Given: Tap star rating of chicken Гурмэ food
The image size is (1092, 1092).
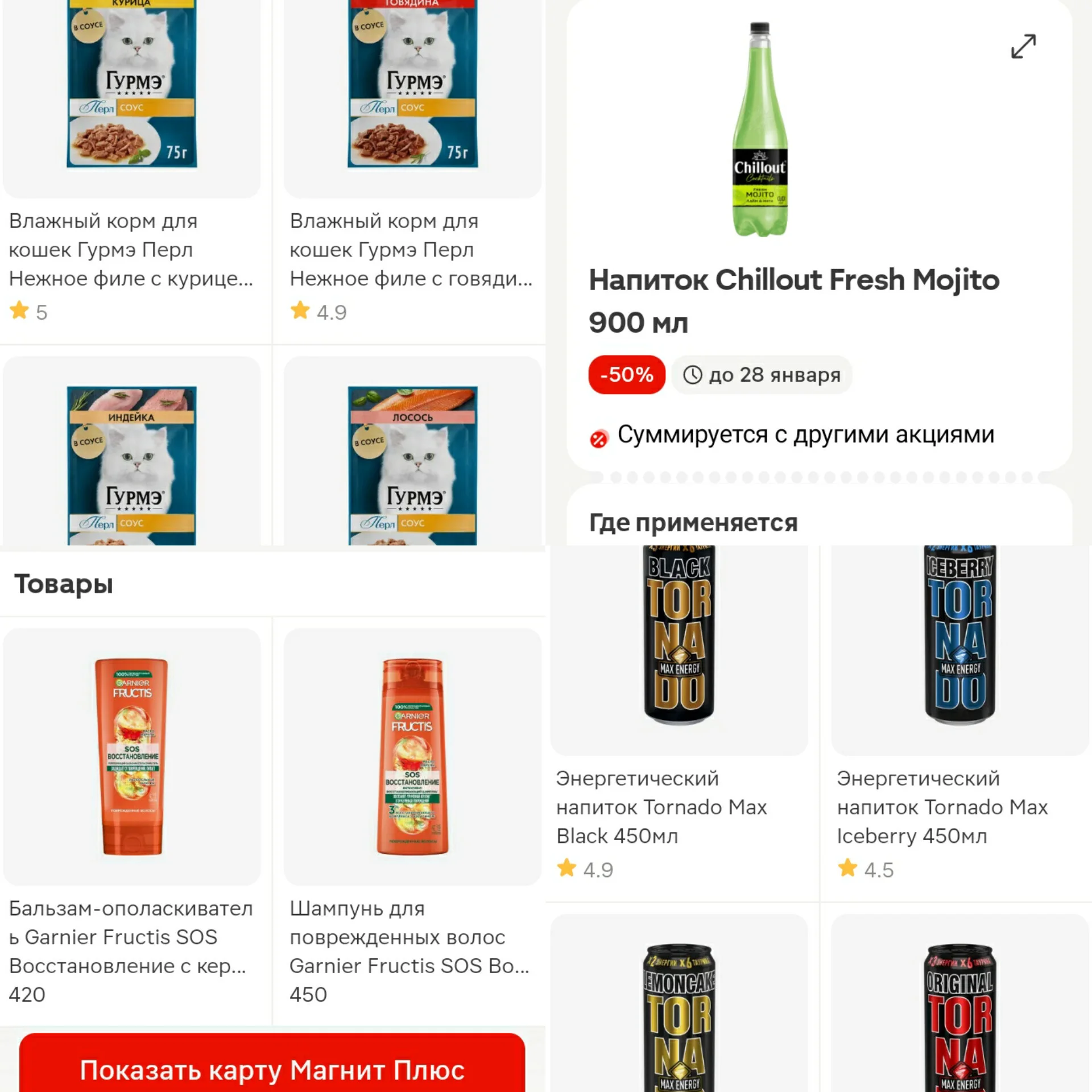Looking at the screenshot, I should click(28, 312).
